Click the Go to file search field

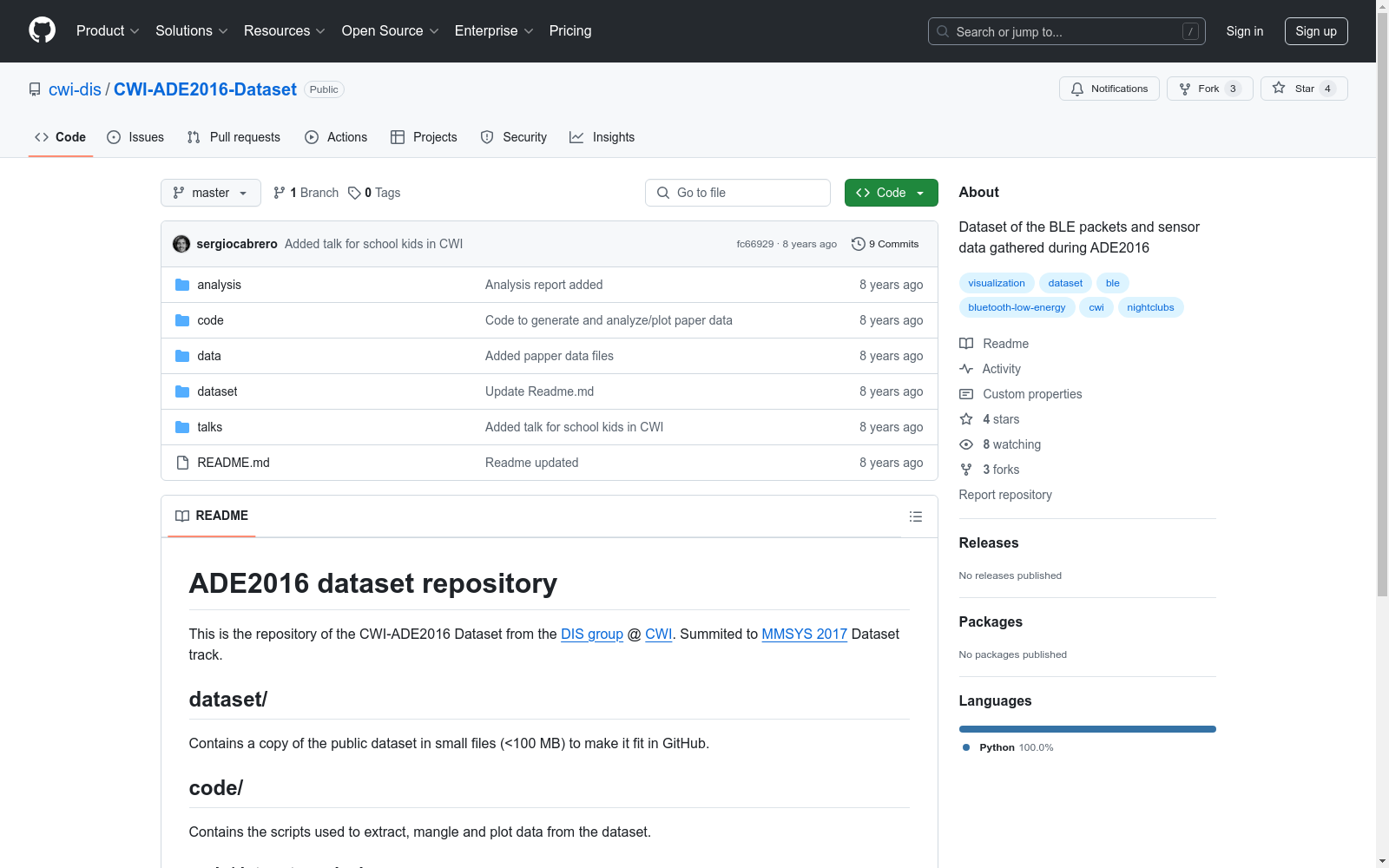[x=738, y=193]
